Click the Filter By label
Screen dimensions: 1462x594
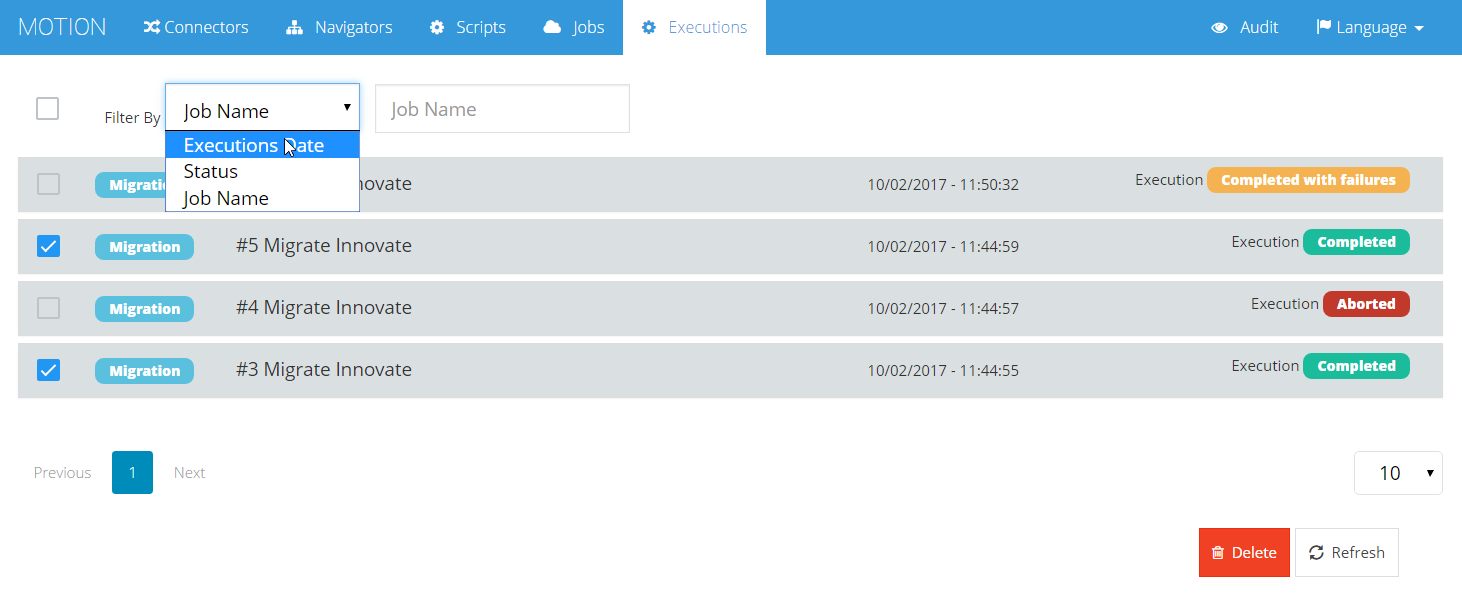click(132, 118)
